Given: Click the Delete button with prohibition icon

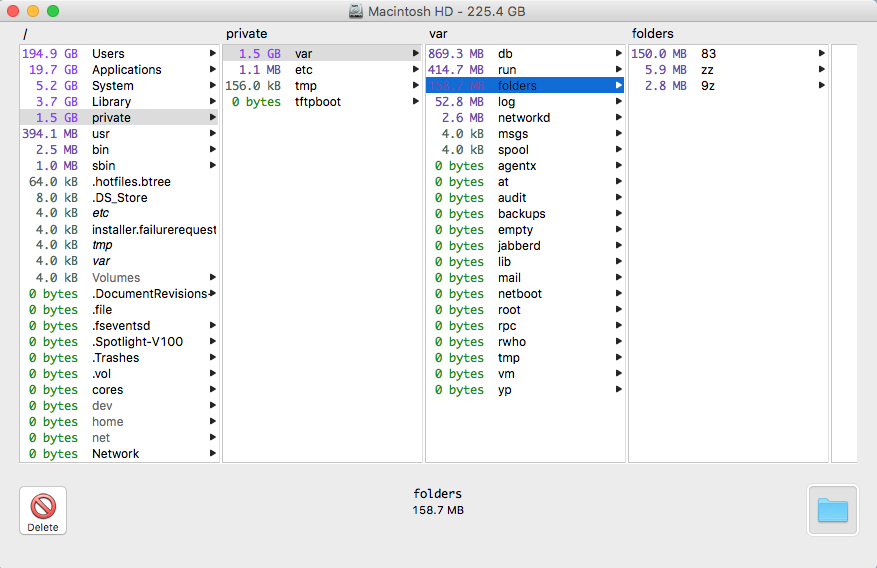Looking at the screenshot, I should [43, 510].
